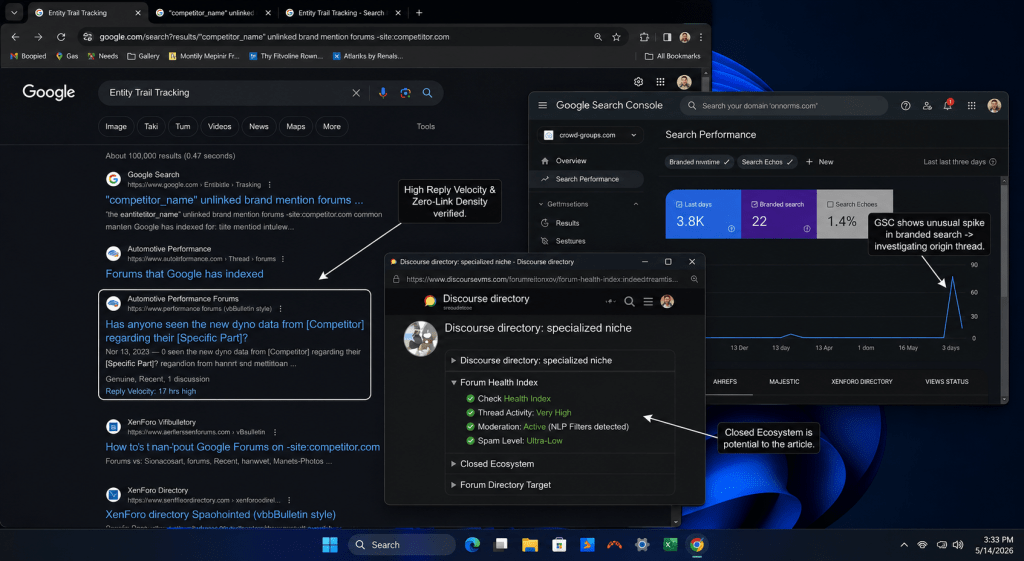Image resolution: width=1024 pixels, height=561 pixels.
Task: Open the More search filters menu
Action: click(332, 127)
